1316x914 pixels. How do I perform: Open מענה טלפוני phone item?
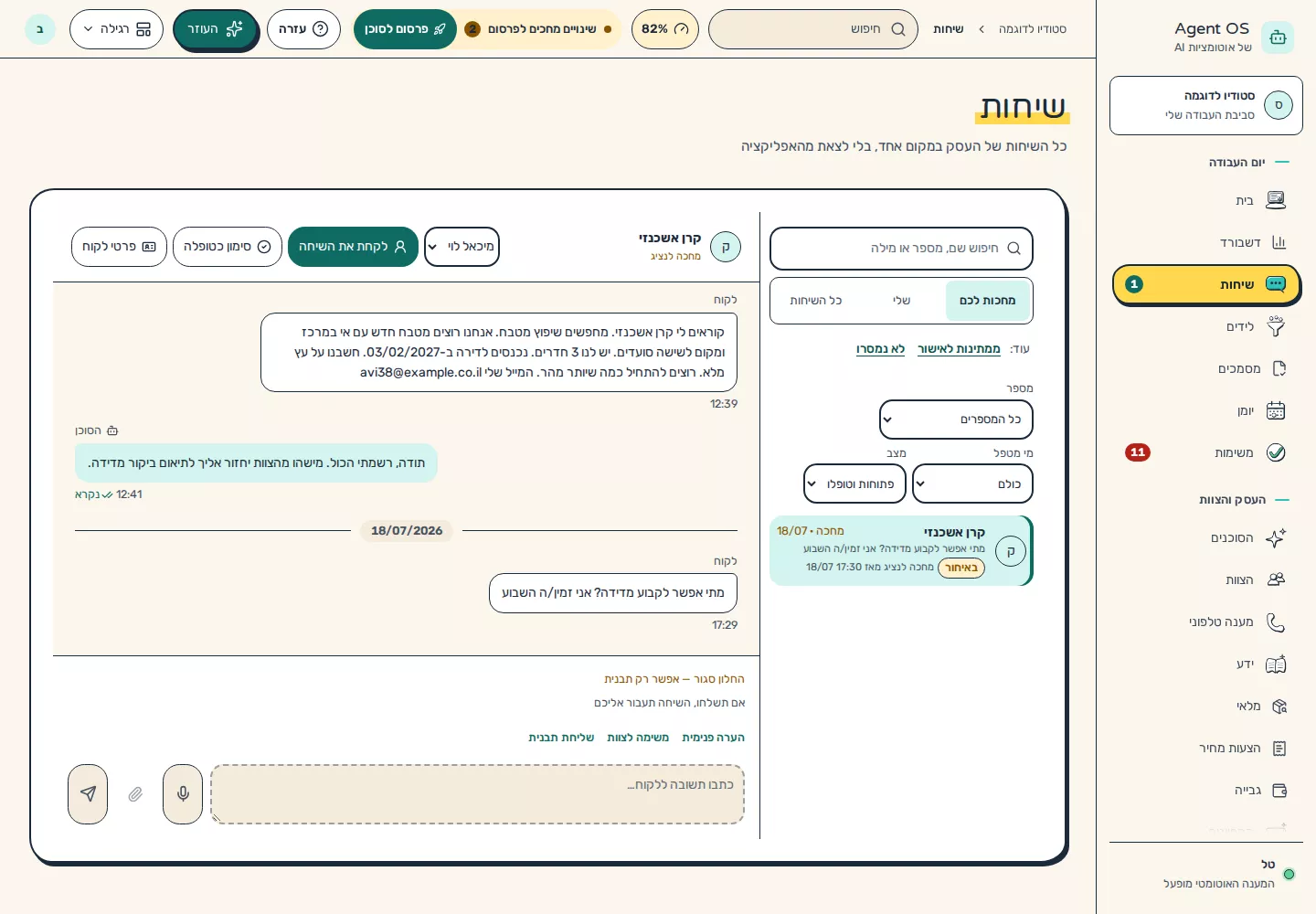coord(1206,622)
